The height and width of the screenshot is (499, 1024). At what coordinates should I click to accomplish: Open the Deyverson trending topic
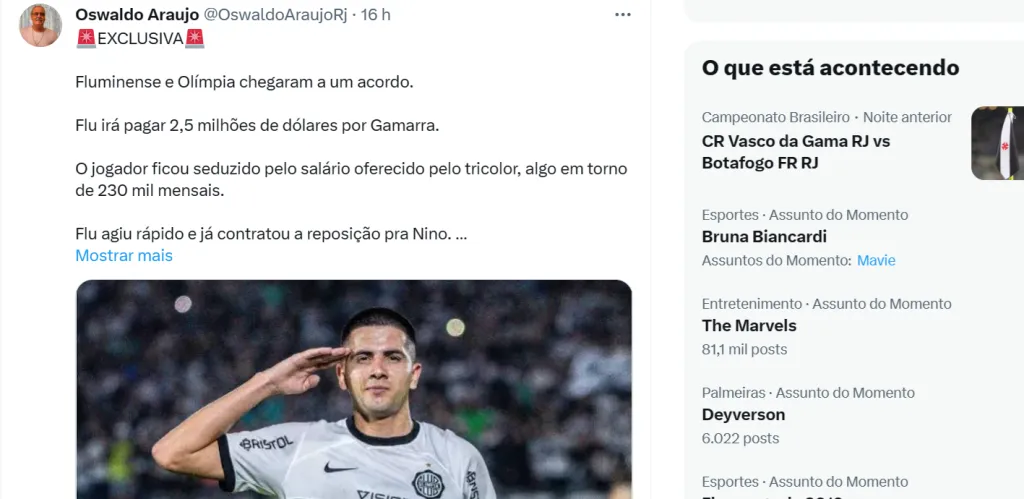point(743,414)
